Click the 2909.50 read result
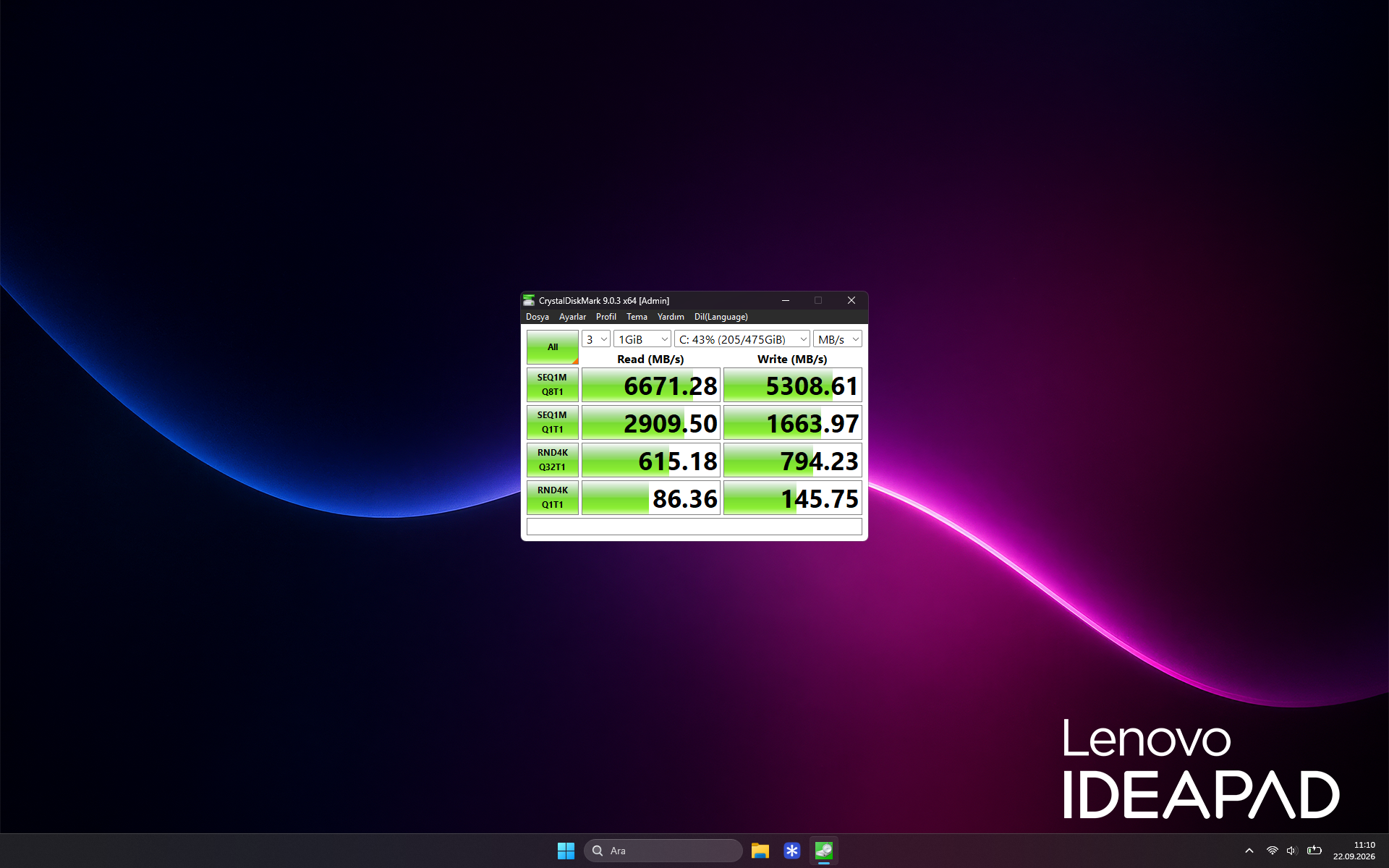Screen dimensions: 1389x868 [651, 423]
